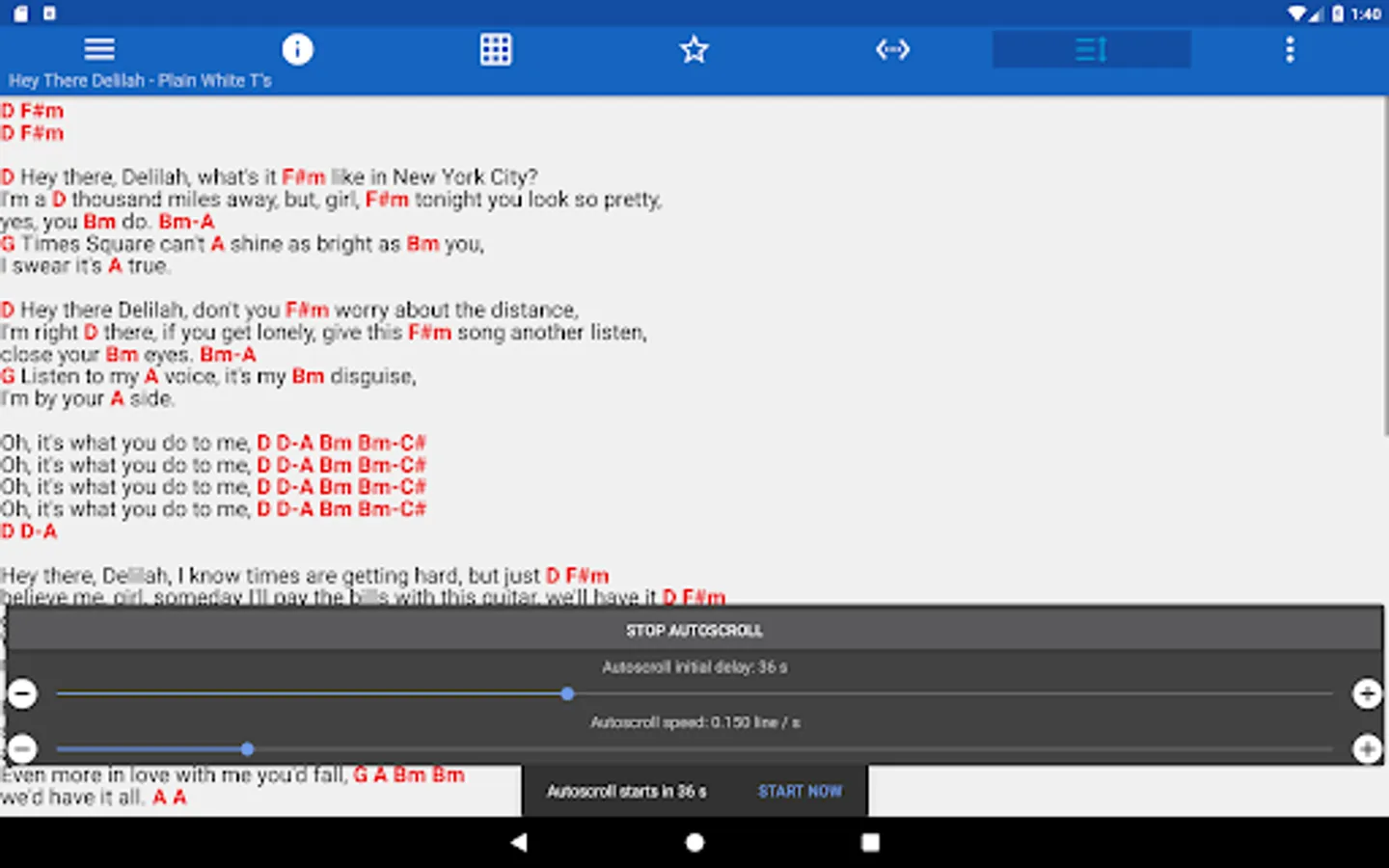The height and width of the screenshot is (868, 1389).
Task: Click the status bar battery icon
Action: [x=1338, y=14]
